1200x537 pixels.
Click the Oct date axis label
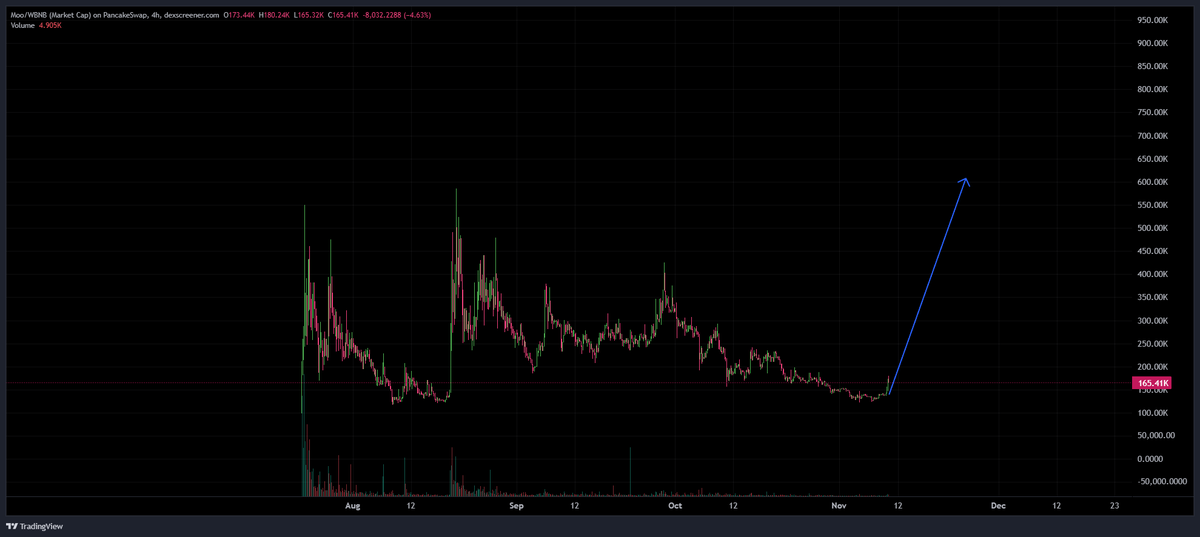pos(675,506)
